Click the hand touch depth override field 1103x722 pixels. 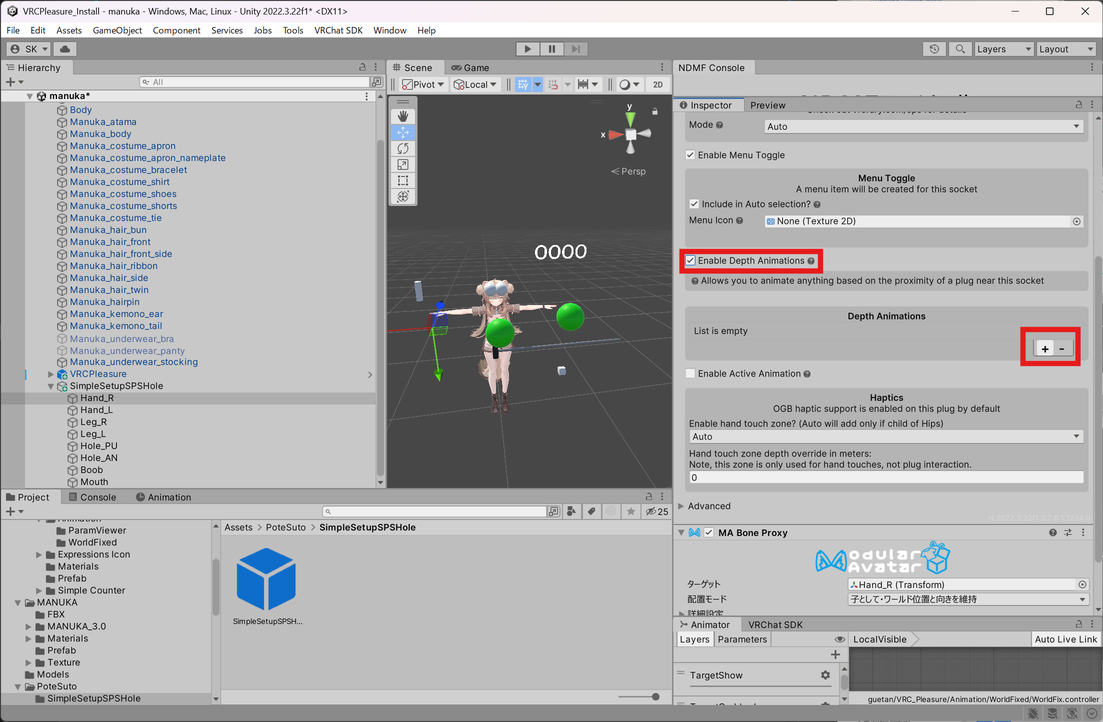point(886,478)
